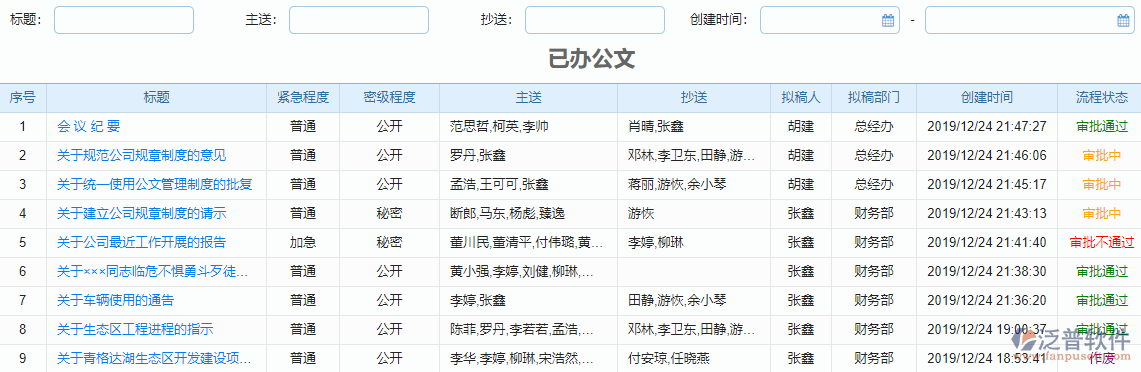This screenshot has height=372, width=1141.
Task: Focus the 主送 search input field
Action: [x=359, y=20]
